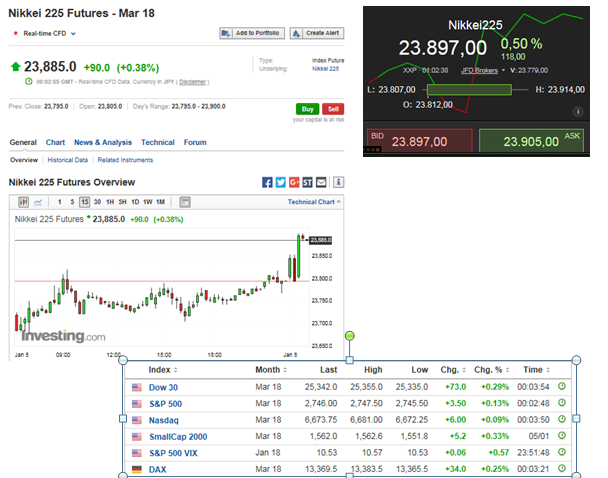Open S&P 500 VIX link

(x=173, y=453)
